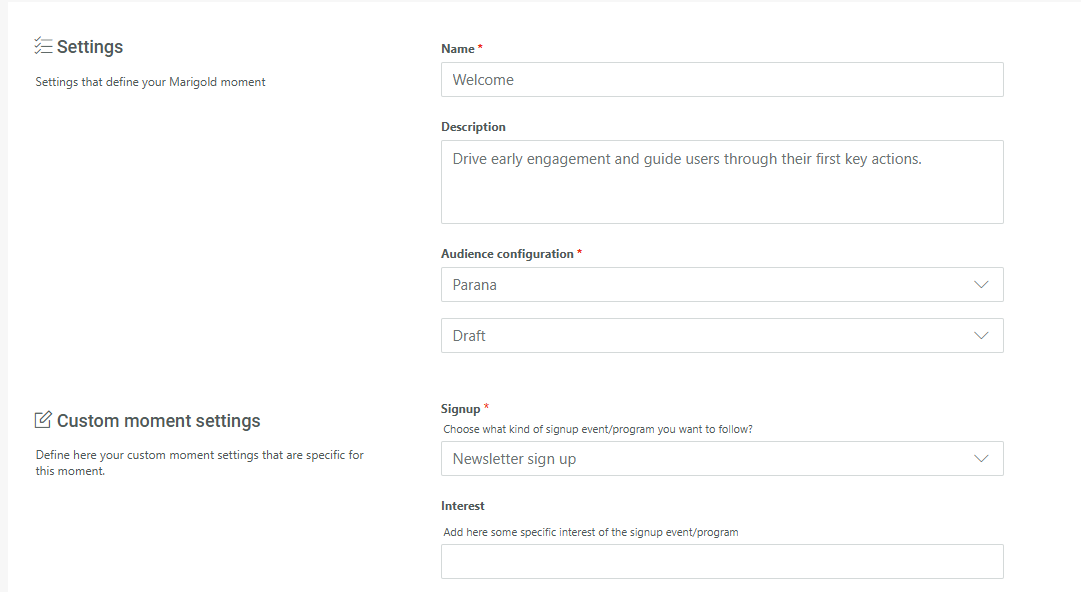
Task: Click the Name field label
Action: [x=458, y=49]
